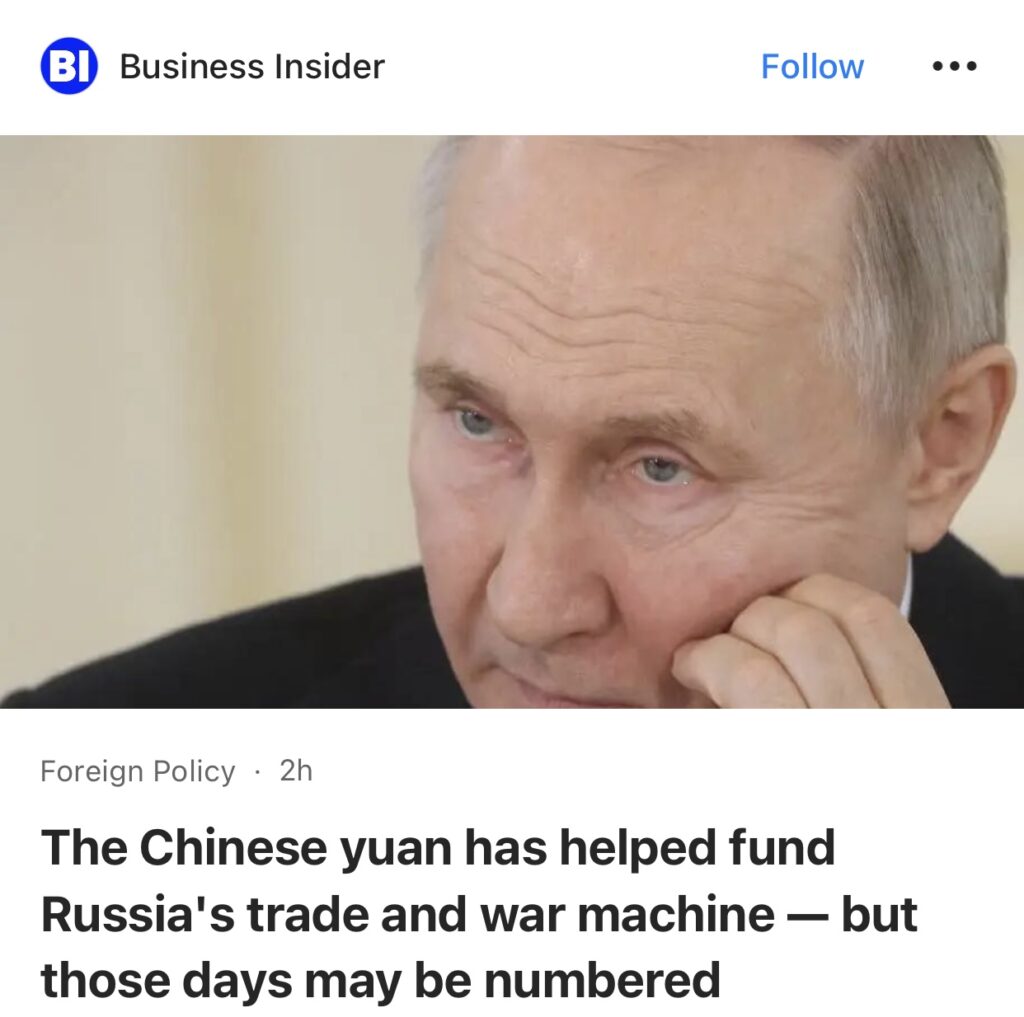The height and width of the screenshot is (1017, 1024).
Task: Open the Chinese yuan headline article
Action: pyautogui.click(x=479, y=912)
